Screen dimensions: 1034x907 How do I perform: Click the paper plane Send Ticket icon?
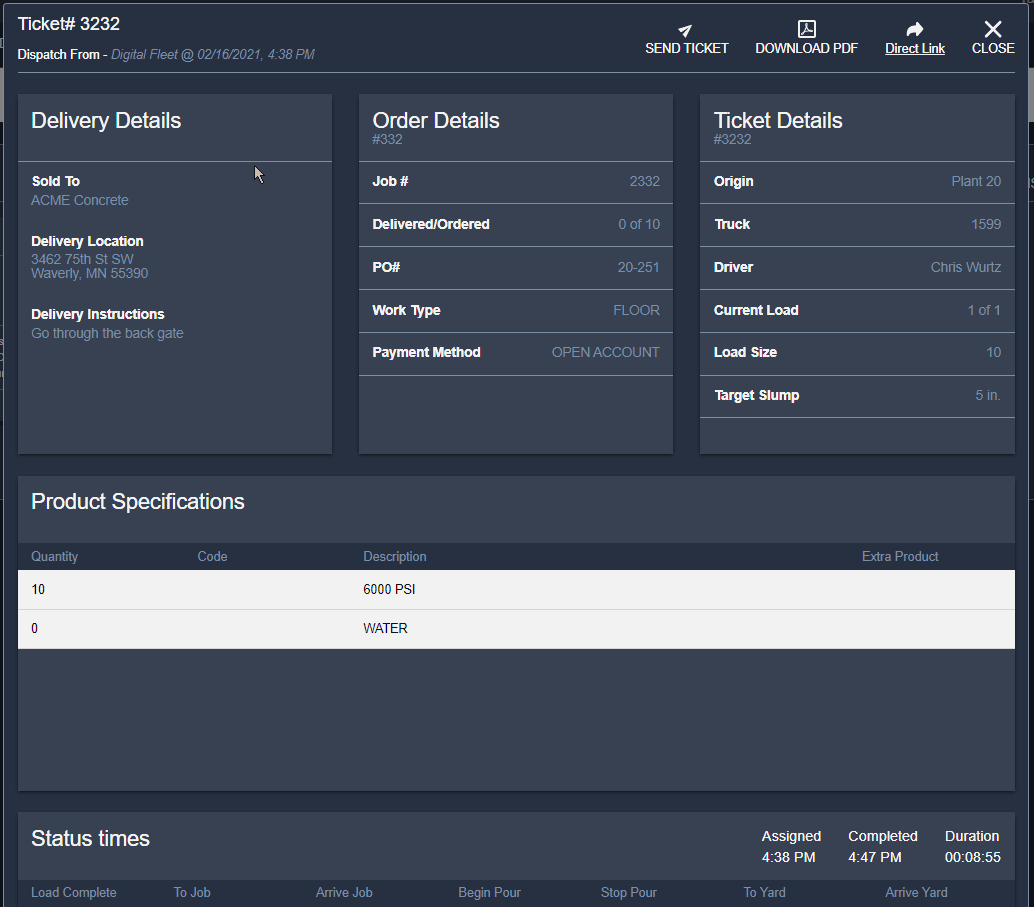(686, 30)
